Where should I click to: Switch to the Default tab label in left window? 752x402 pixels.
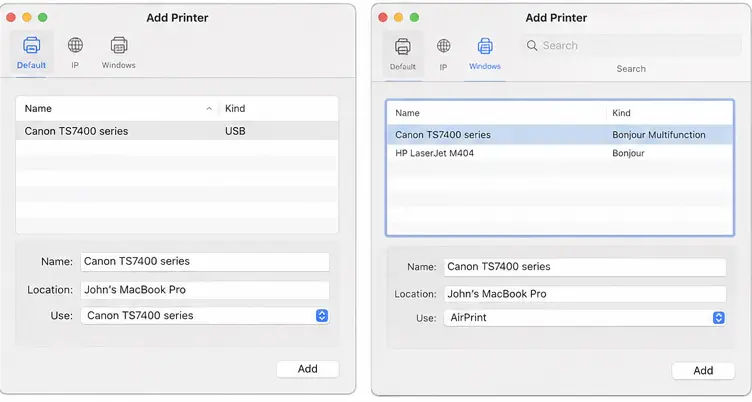click(32, 65)
